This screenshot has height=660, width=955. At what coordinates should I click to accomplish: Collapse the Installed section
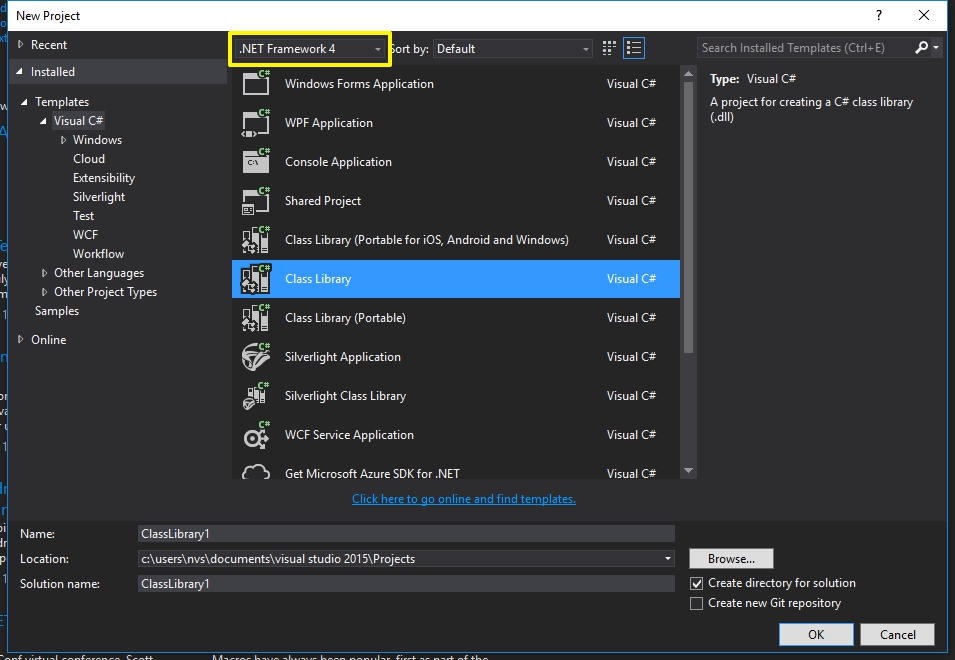(x=21, y=71)
